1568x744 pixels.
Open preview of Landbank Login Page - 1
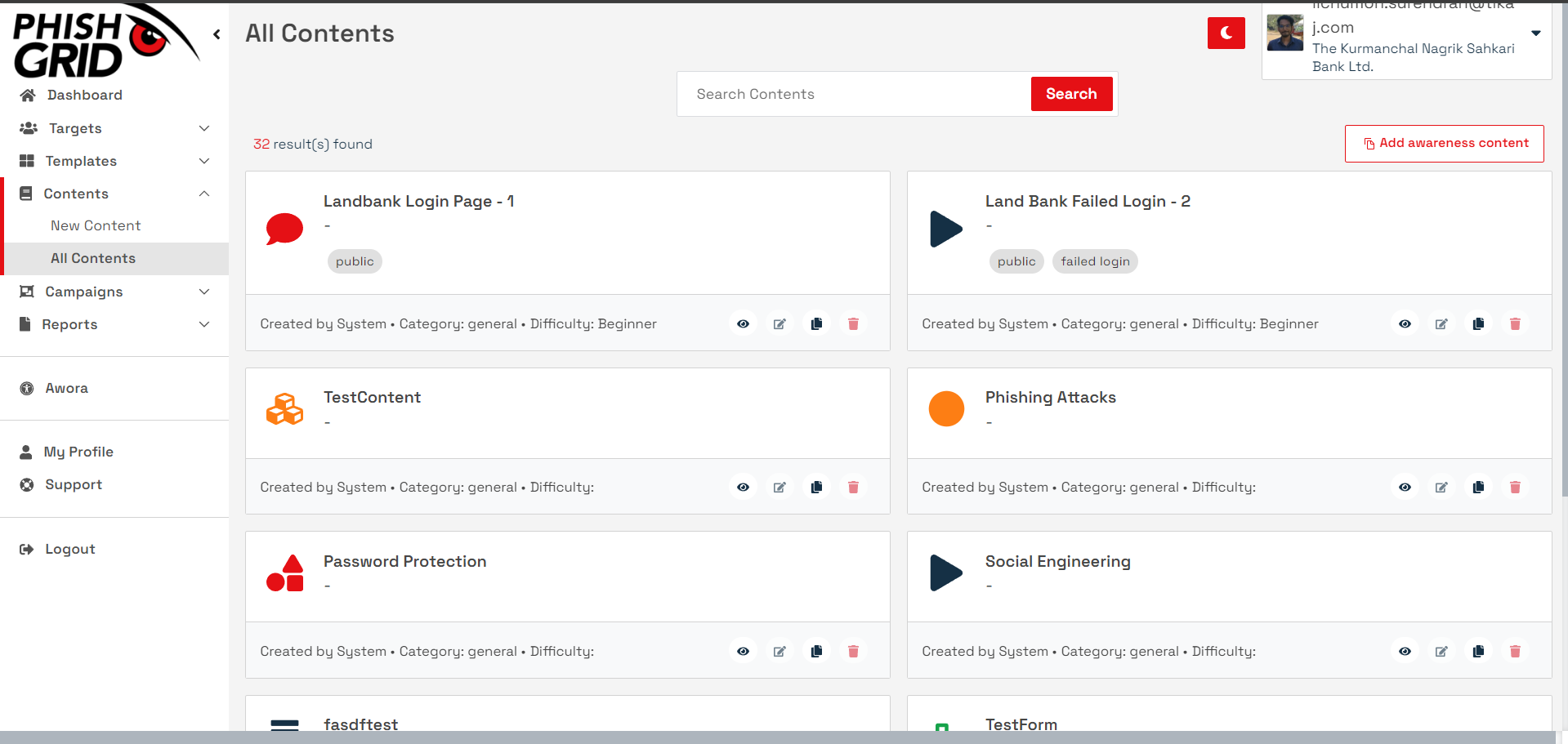click(x=742, y=323)
